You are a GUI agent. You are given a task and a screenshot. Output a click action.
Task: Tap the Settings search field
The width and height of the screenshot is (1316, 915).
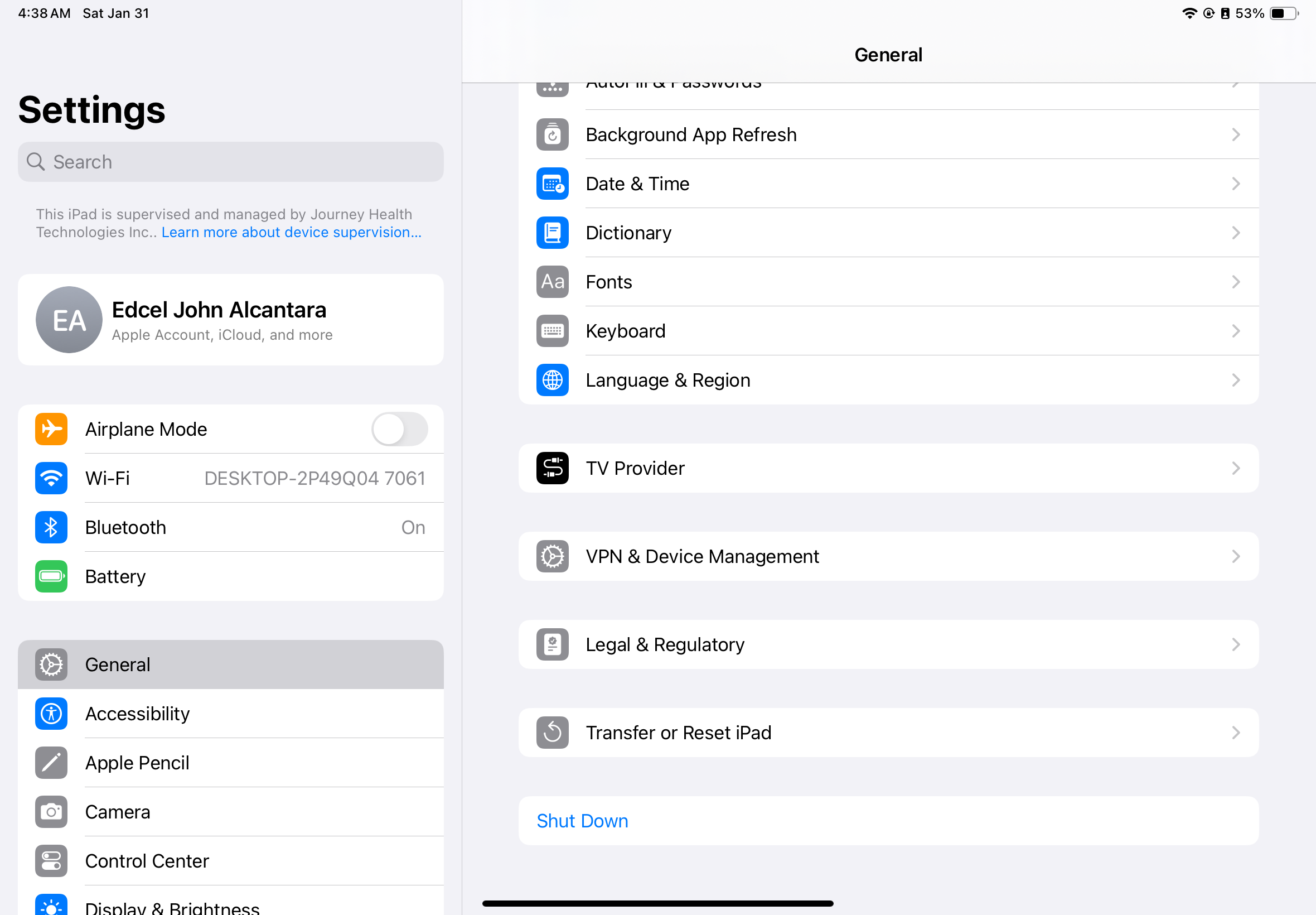tap(231, 162)
